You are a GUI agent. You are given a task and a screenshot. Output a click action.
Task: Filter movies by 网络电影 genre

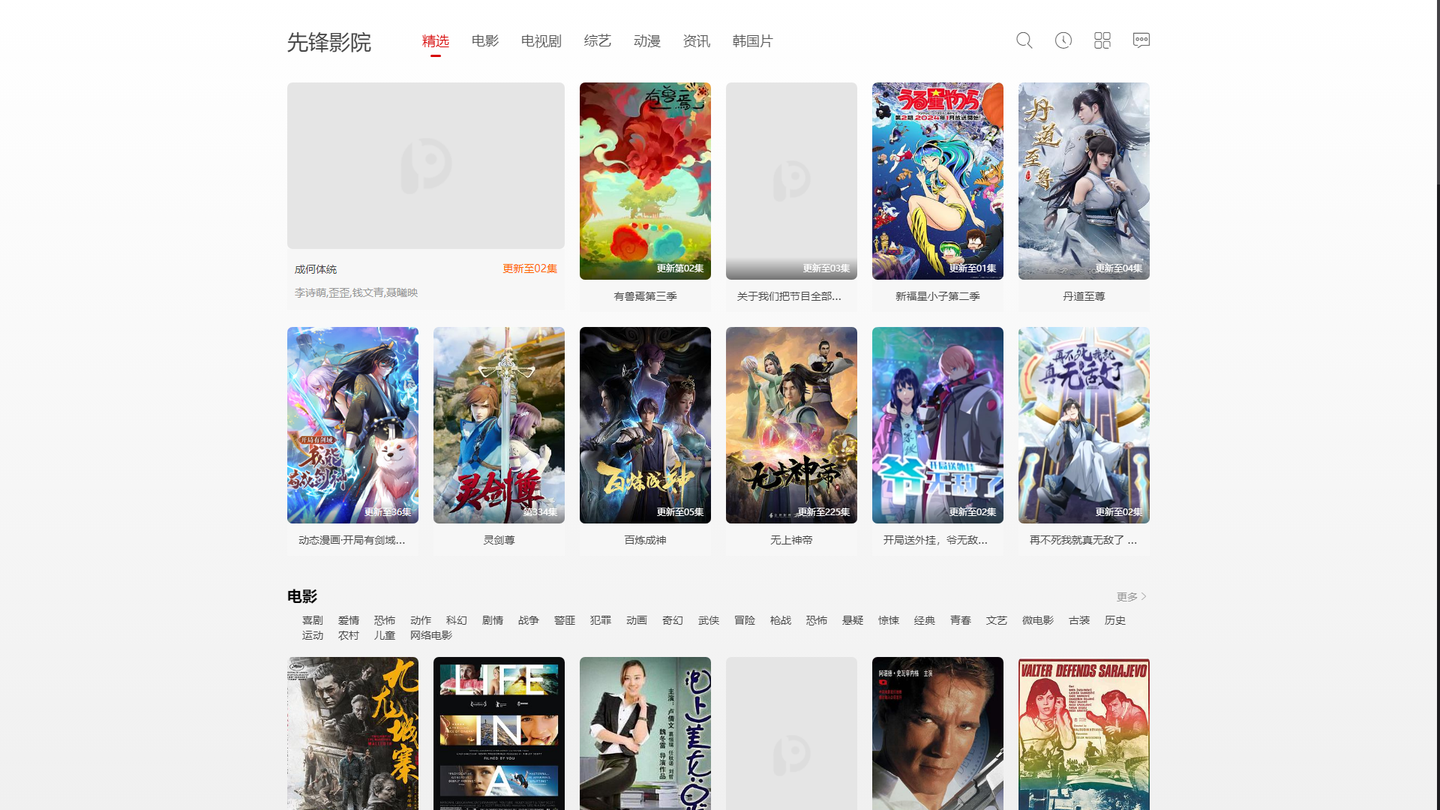point(431,635)
